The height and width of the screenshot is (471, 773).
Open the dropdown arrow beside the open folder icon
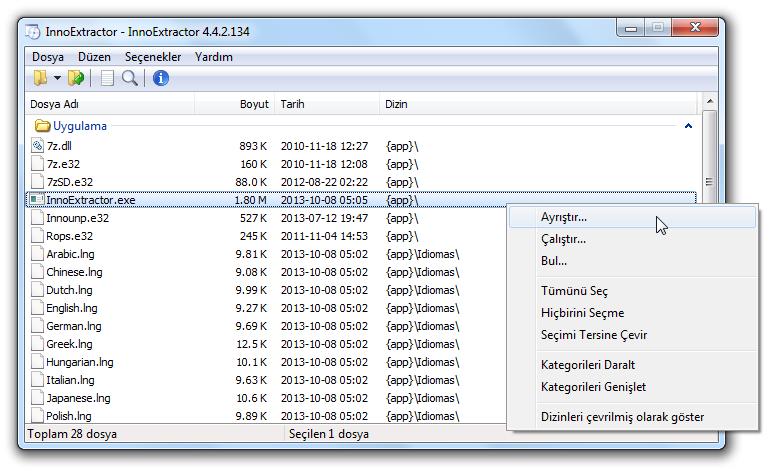[x=57, y=78]
